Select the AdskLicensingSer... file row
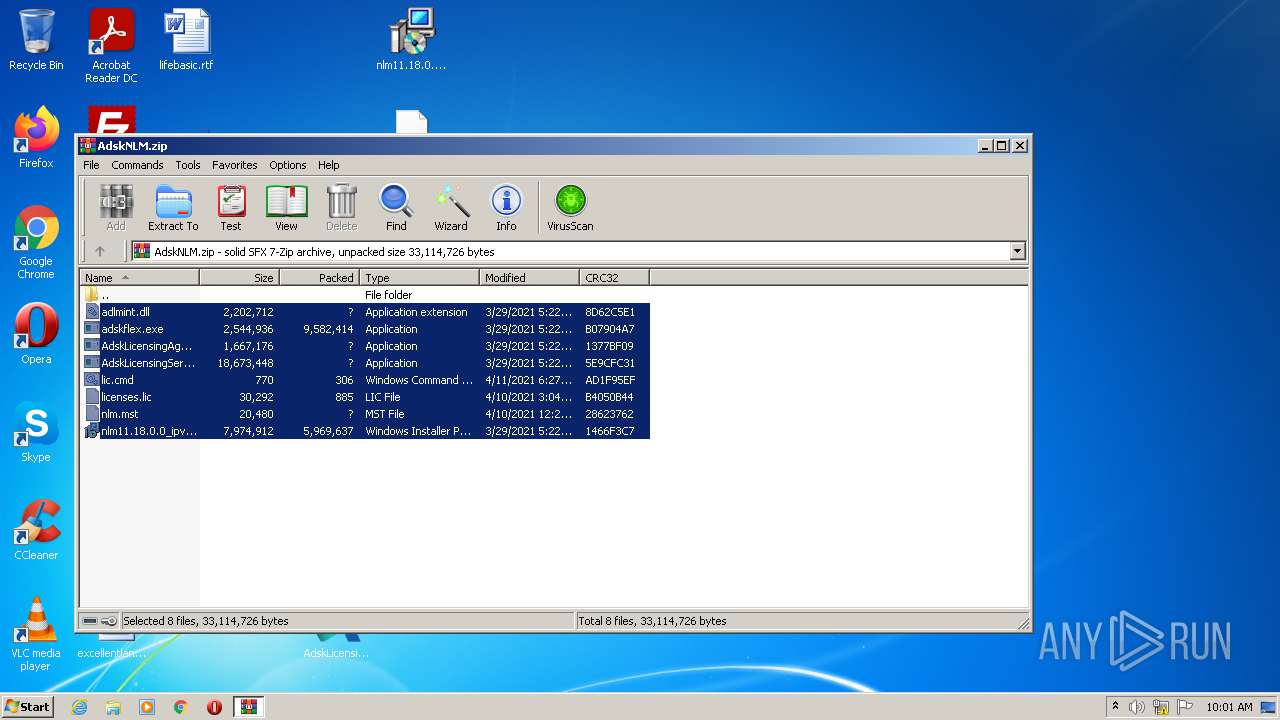Viewport: 1280px width, 720px height. point(365,363)
